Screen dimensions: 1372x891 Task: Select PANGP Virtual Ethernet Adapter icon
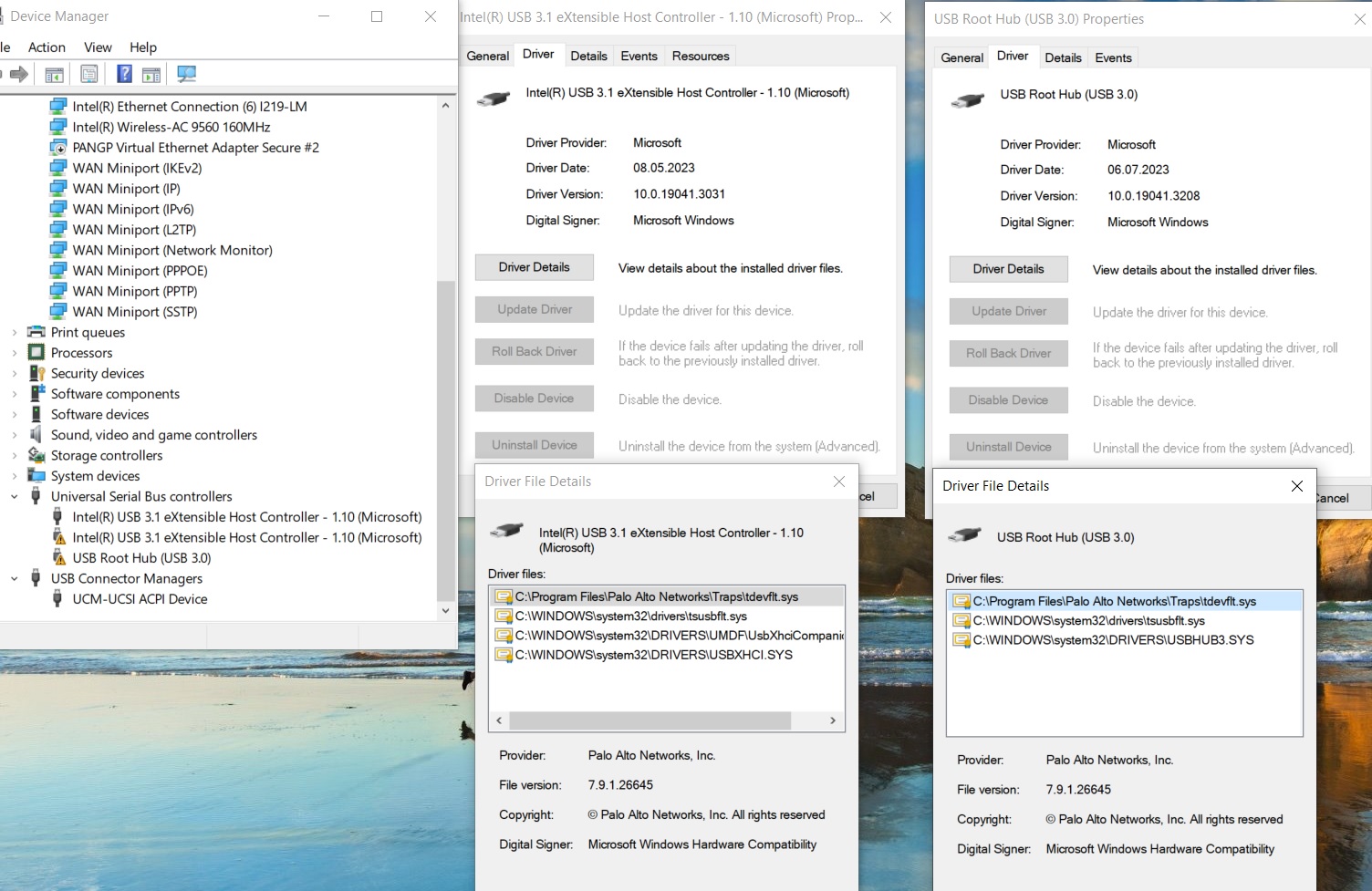(58, 147)
